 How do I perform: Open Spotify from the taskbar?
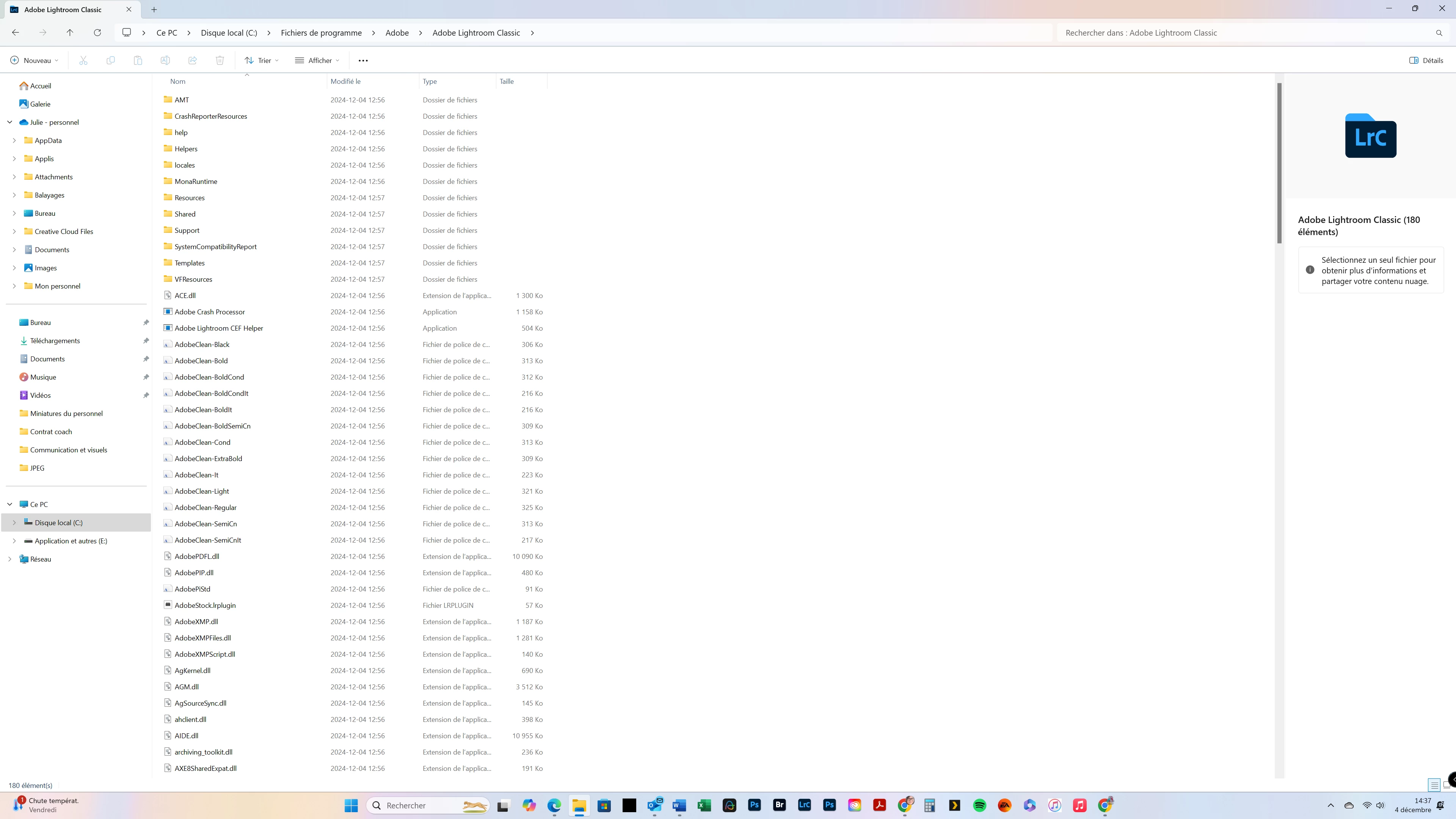pos(979,805)
